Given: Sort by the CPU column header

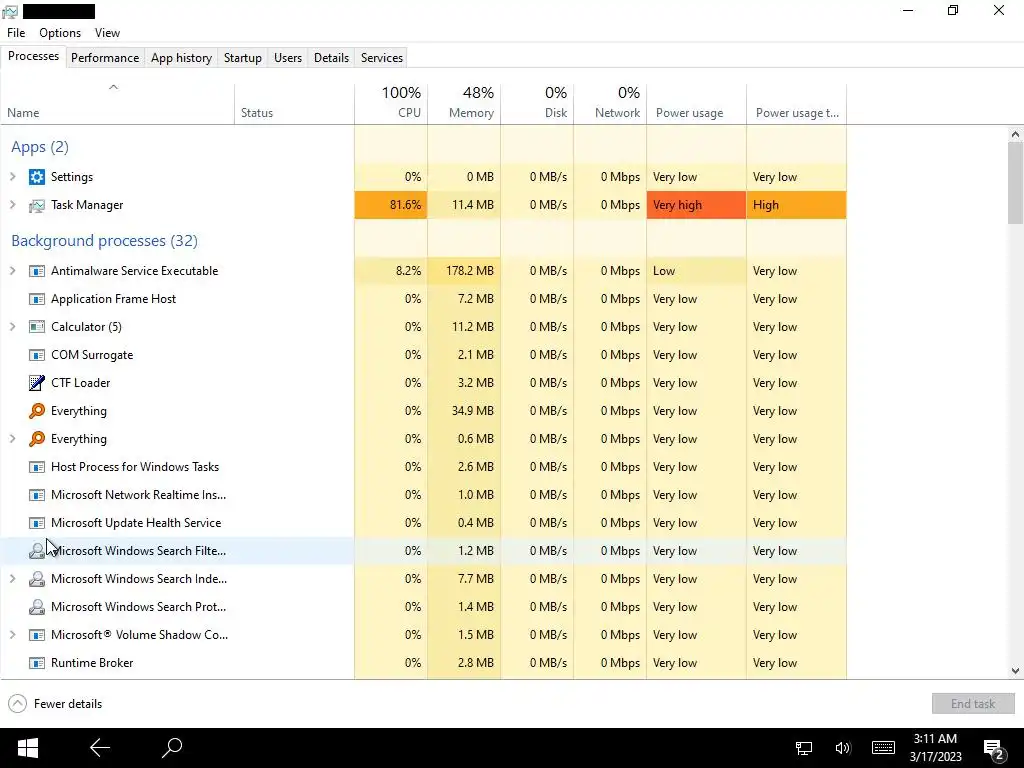Looking at the screenshot, I should point(391,103).
